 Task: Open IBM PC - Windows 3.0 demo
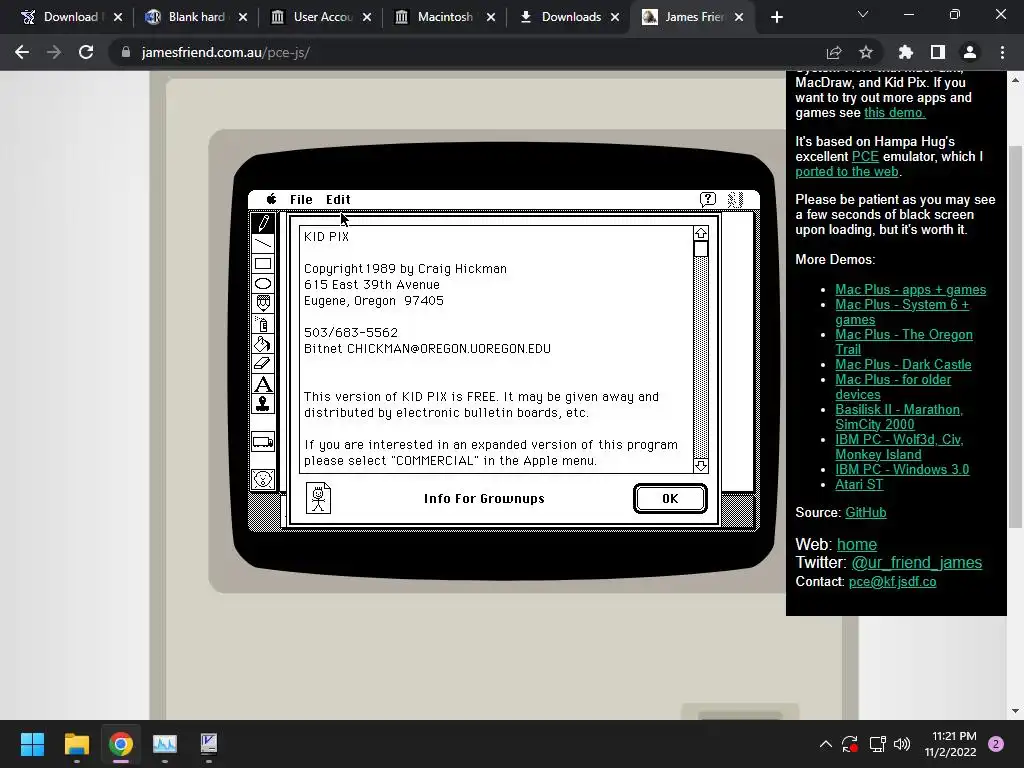902,470
